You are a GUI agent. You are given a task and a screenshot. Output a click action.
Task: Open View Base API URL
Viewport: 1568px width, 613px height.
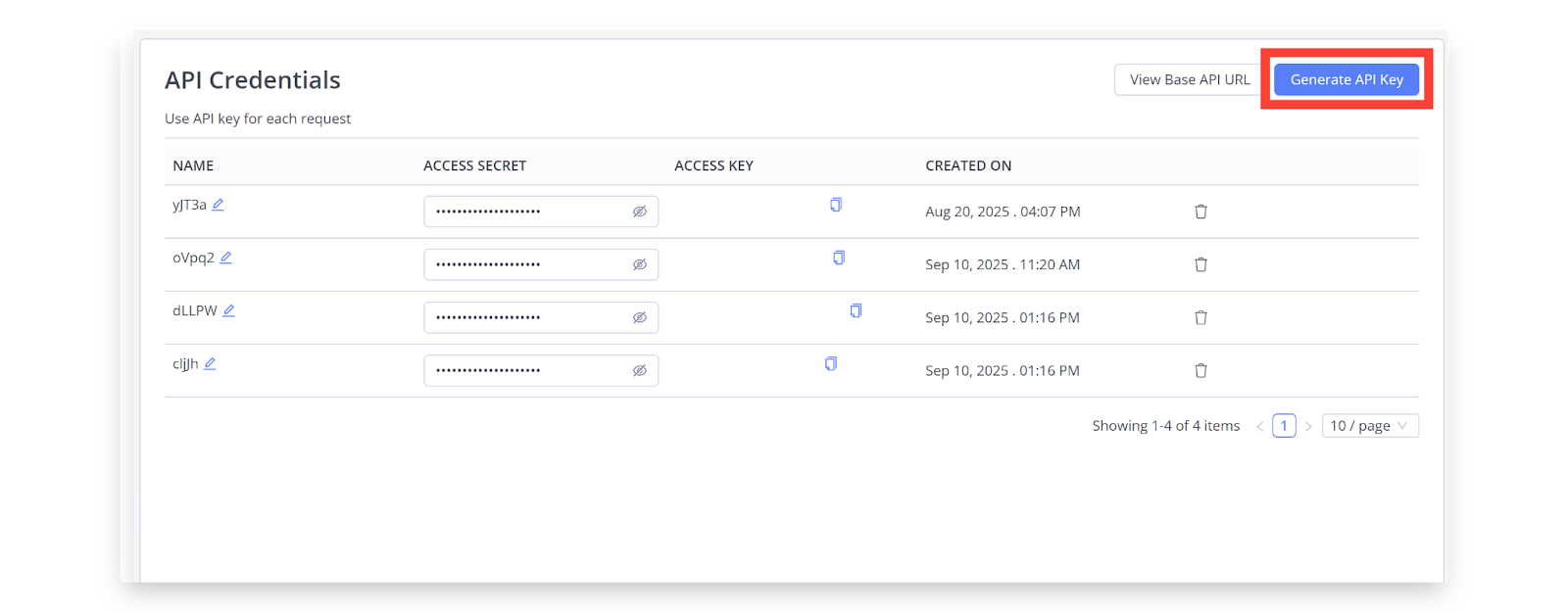point(1189,79)
